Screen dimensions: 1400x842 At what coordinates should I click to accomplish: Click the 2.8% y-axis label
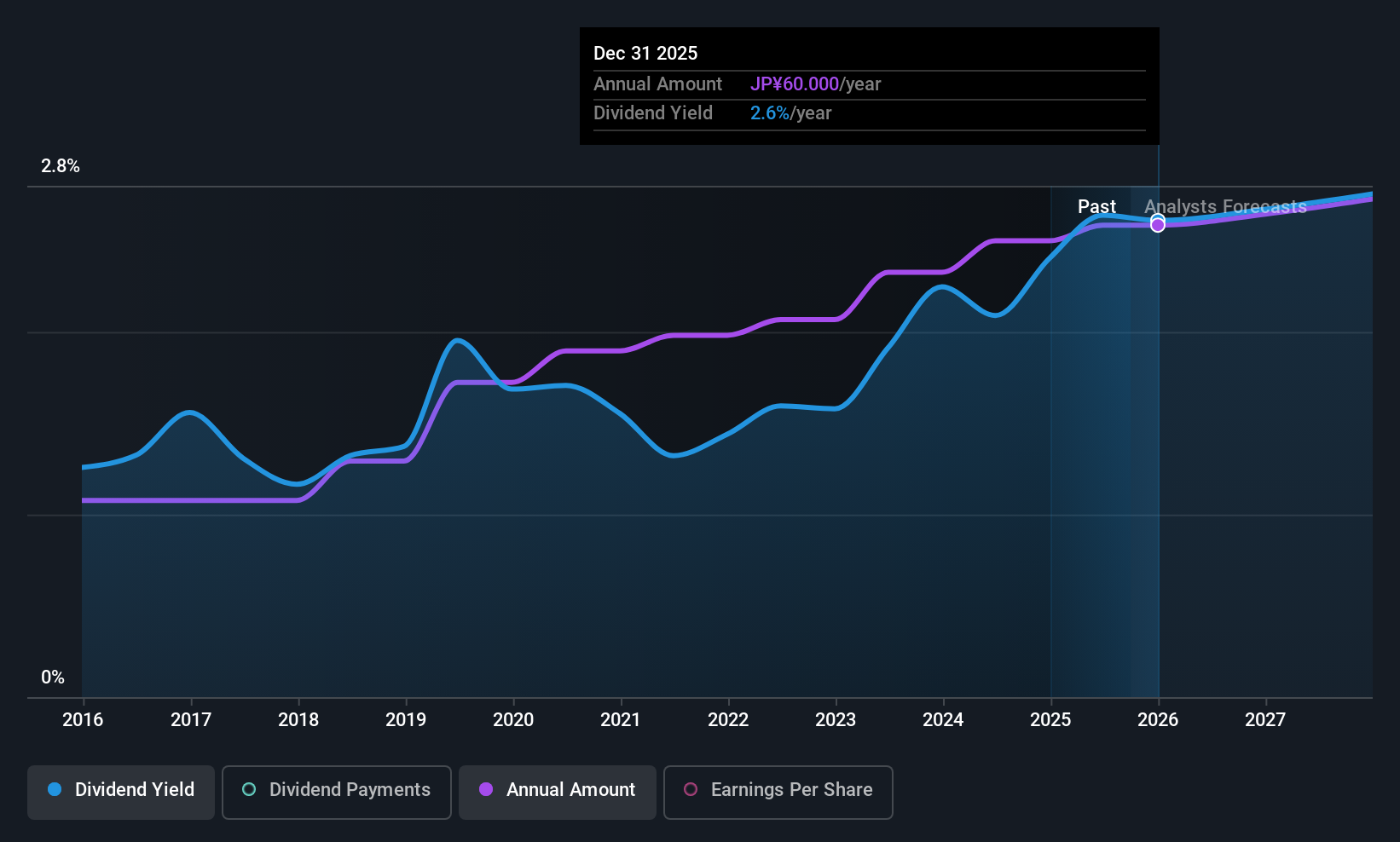[x=61, y=166]
